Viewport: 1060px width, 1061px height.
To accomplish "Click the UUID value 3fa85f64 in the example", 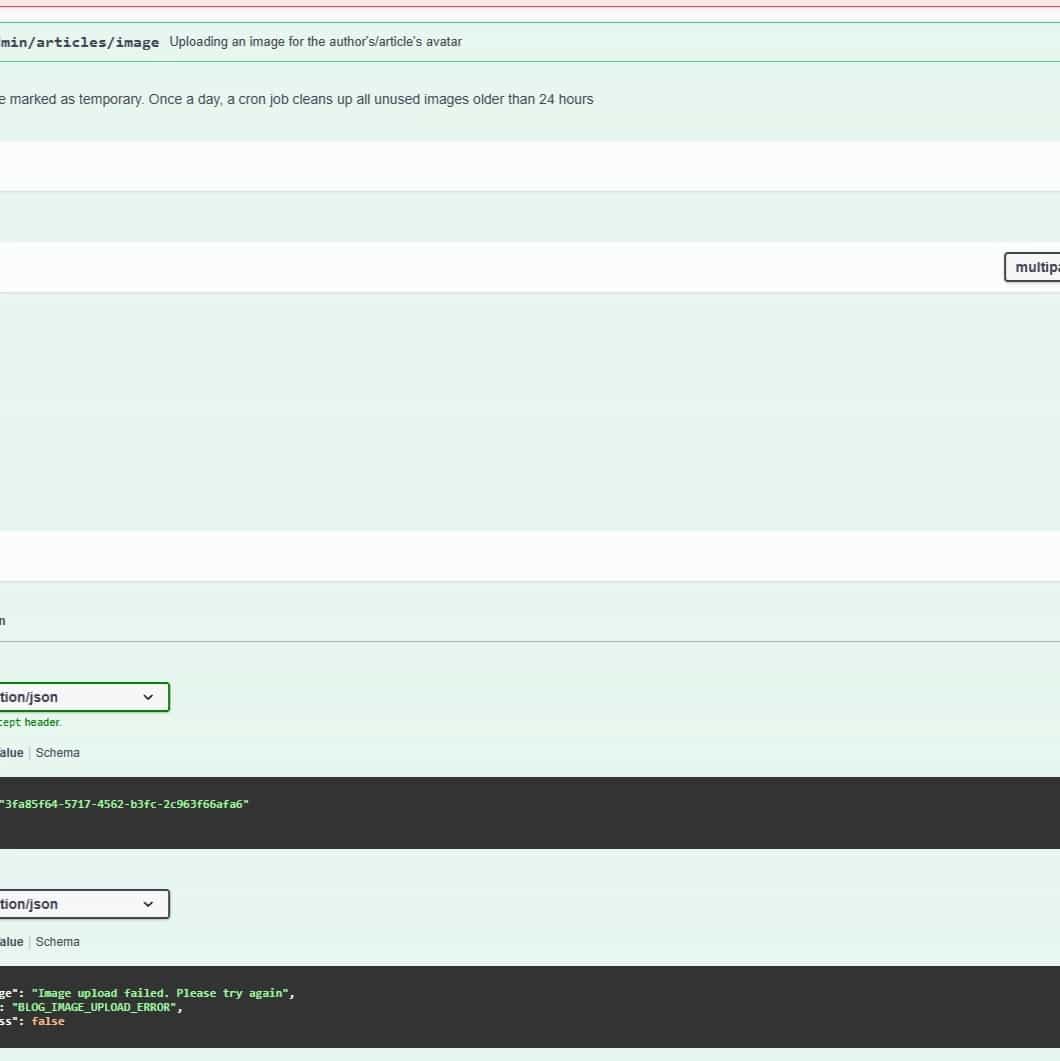I will point(124,804).
